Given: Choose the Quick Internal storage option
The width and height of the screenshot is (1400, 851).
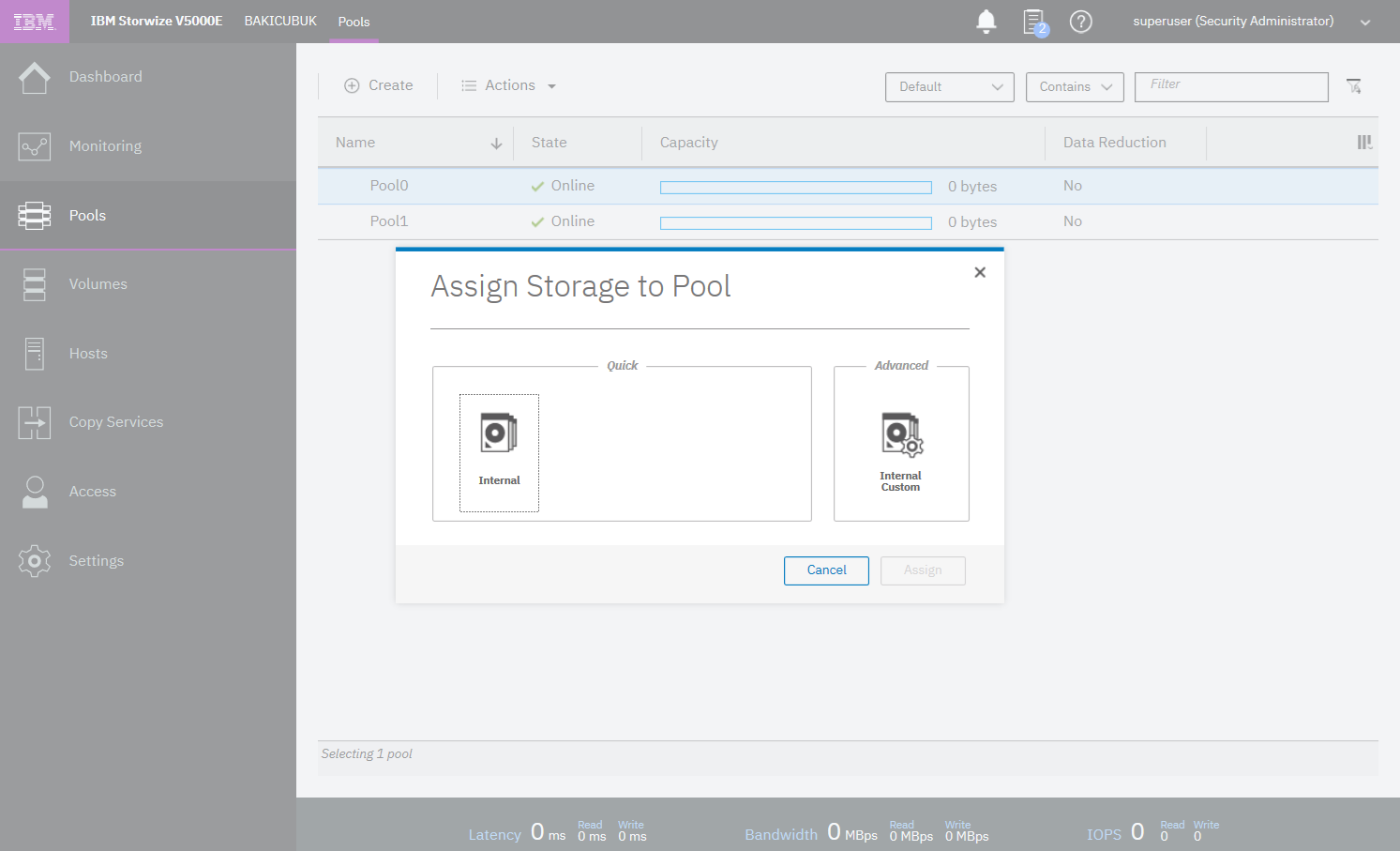Looking at the screenshot, I should click(x=499, y=453).
